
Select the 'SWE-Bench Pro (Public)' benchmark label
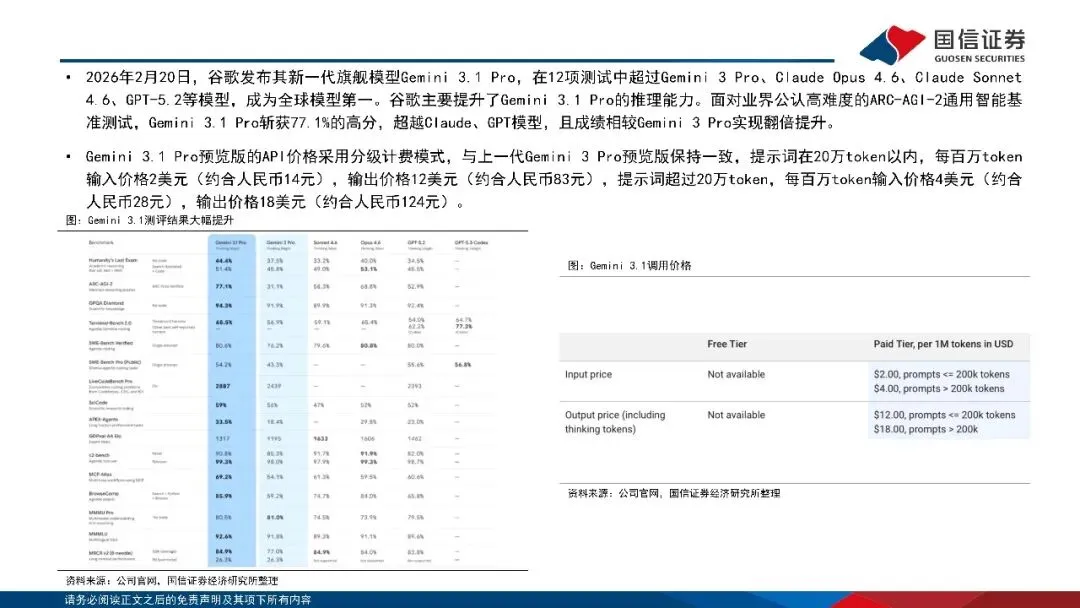[114, 361]
